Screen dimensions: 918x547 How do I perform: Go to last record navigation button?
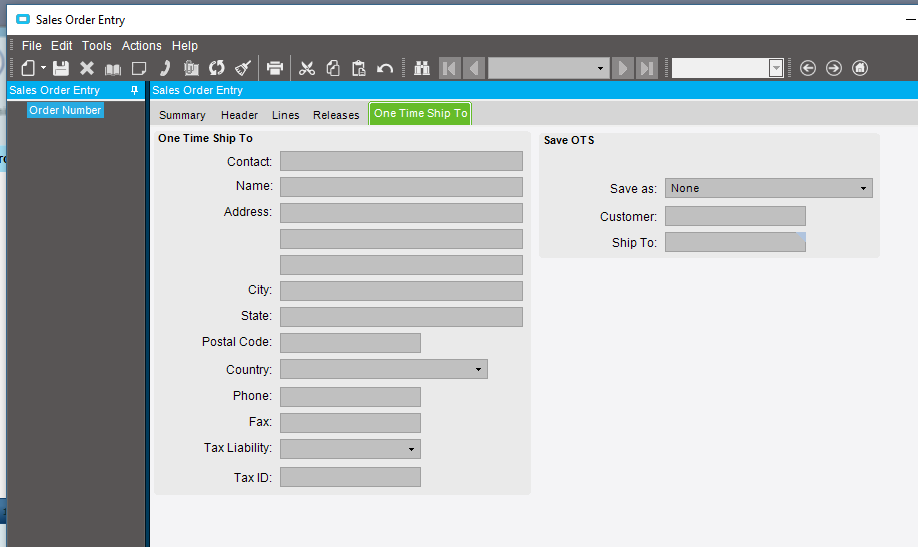[x=647, y=69]
